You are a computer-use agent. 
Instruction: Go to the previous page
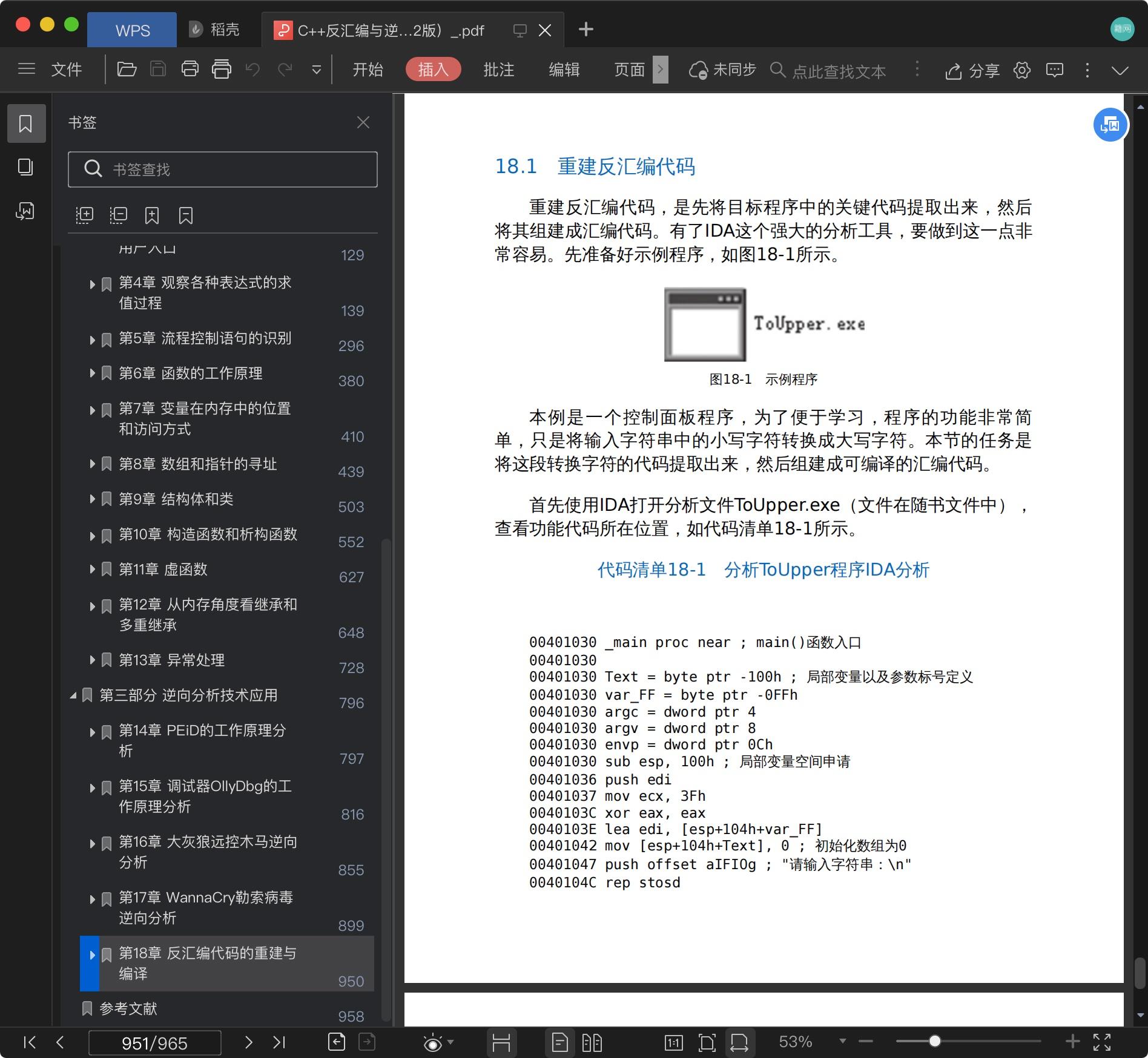(x=60, y=1042)
